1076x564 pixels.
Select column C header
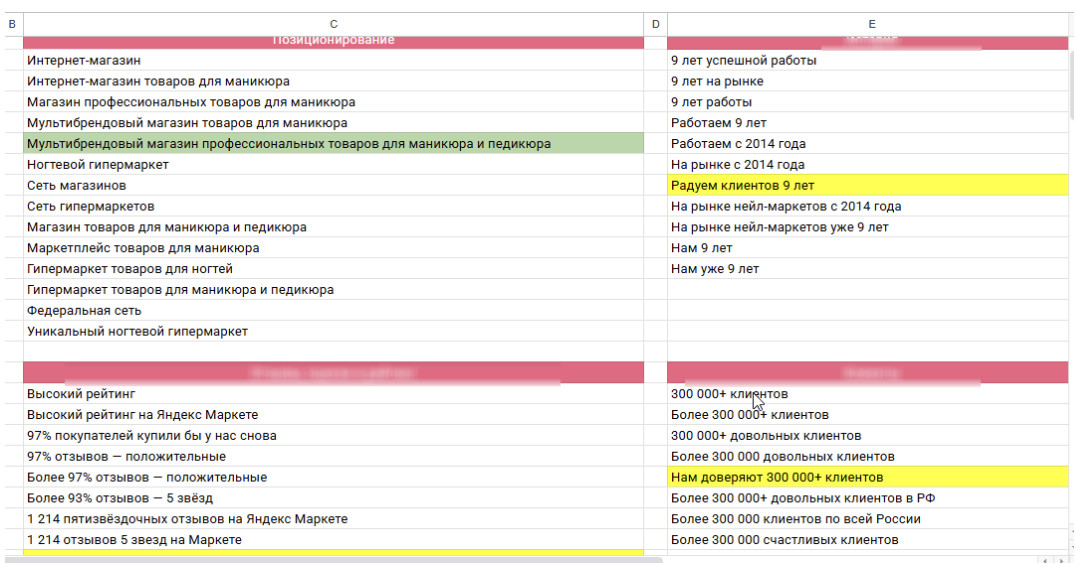click(334, 24)
